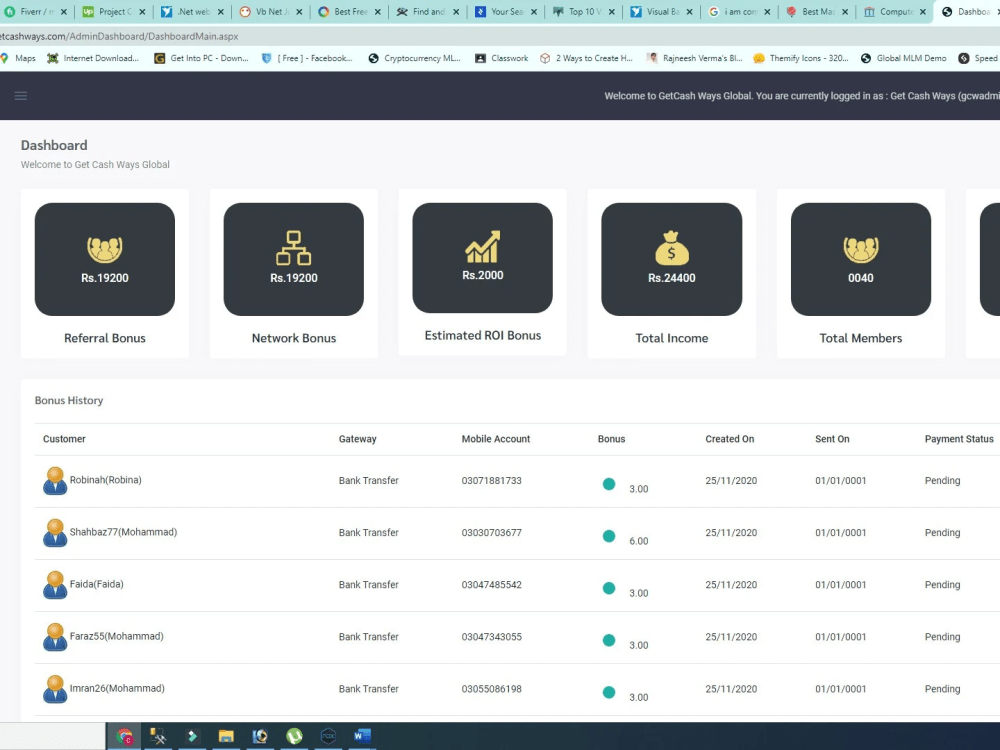Click the 0040 total members value
Screen dimensions: 1000x750
pos(860,278)
